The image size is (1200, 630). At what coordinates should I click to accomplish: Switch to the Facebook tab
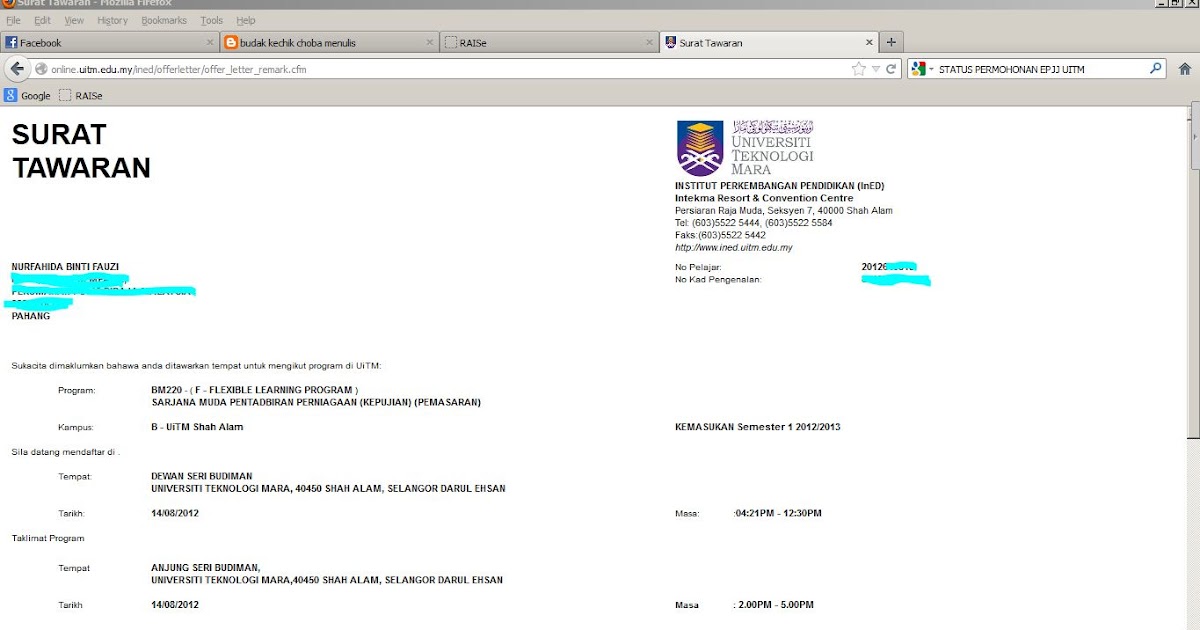[110, 43]
